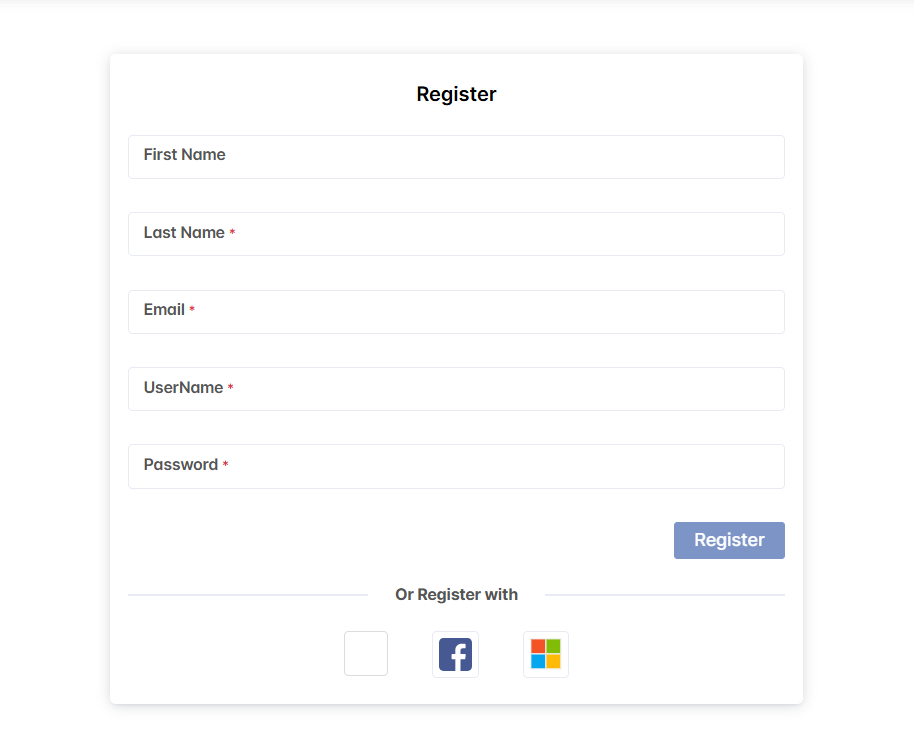The height and width of the screenshot is (734, 914).
Task: Click the "Or Register with" divider text
Action: tap(456, 595)
